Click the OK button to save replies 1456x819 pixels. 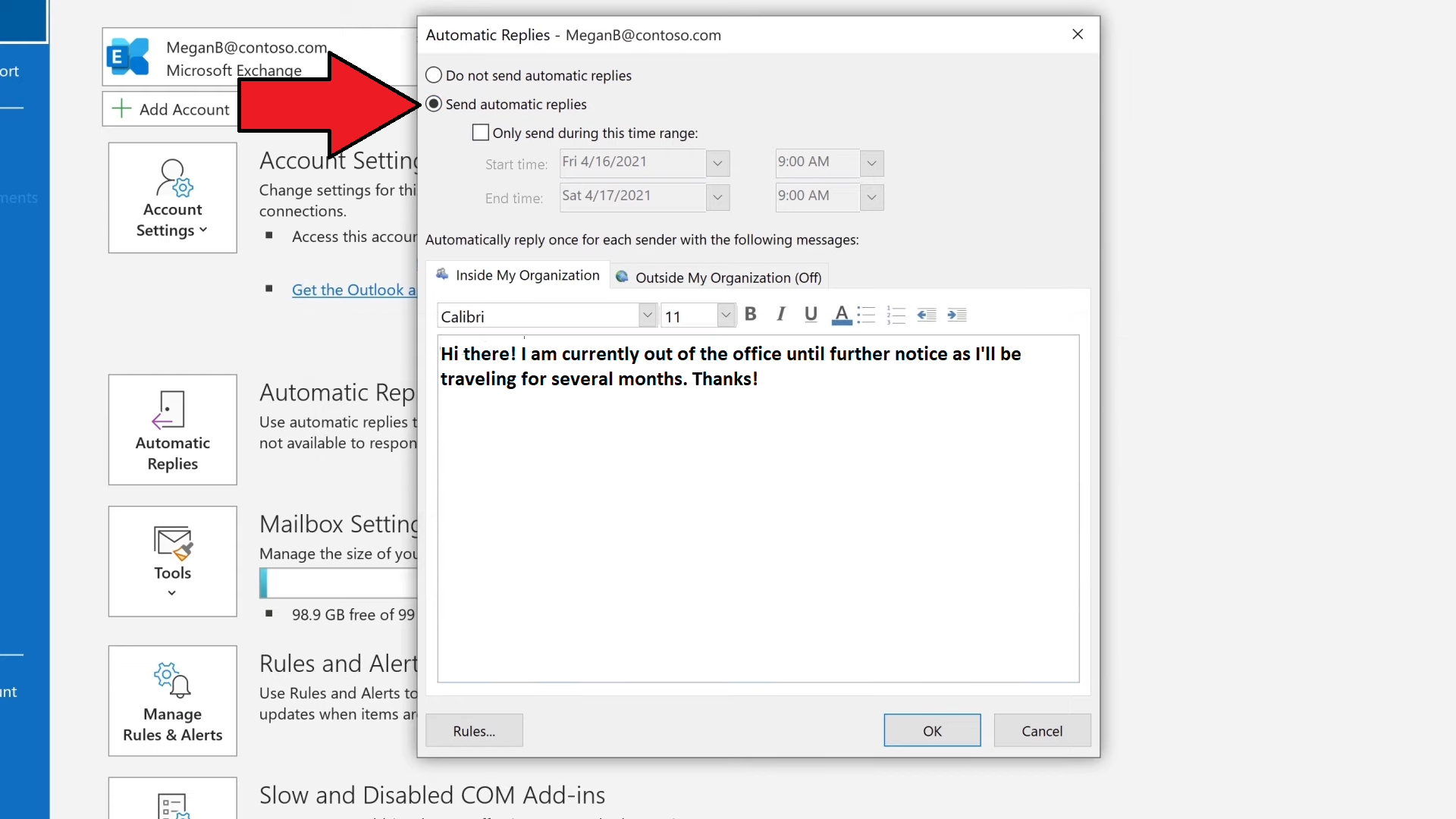point(933,730)
